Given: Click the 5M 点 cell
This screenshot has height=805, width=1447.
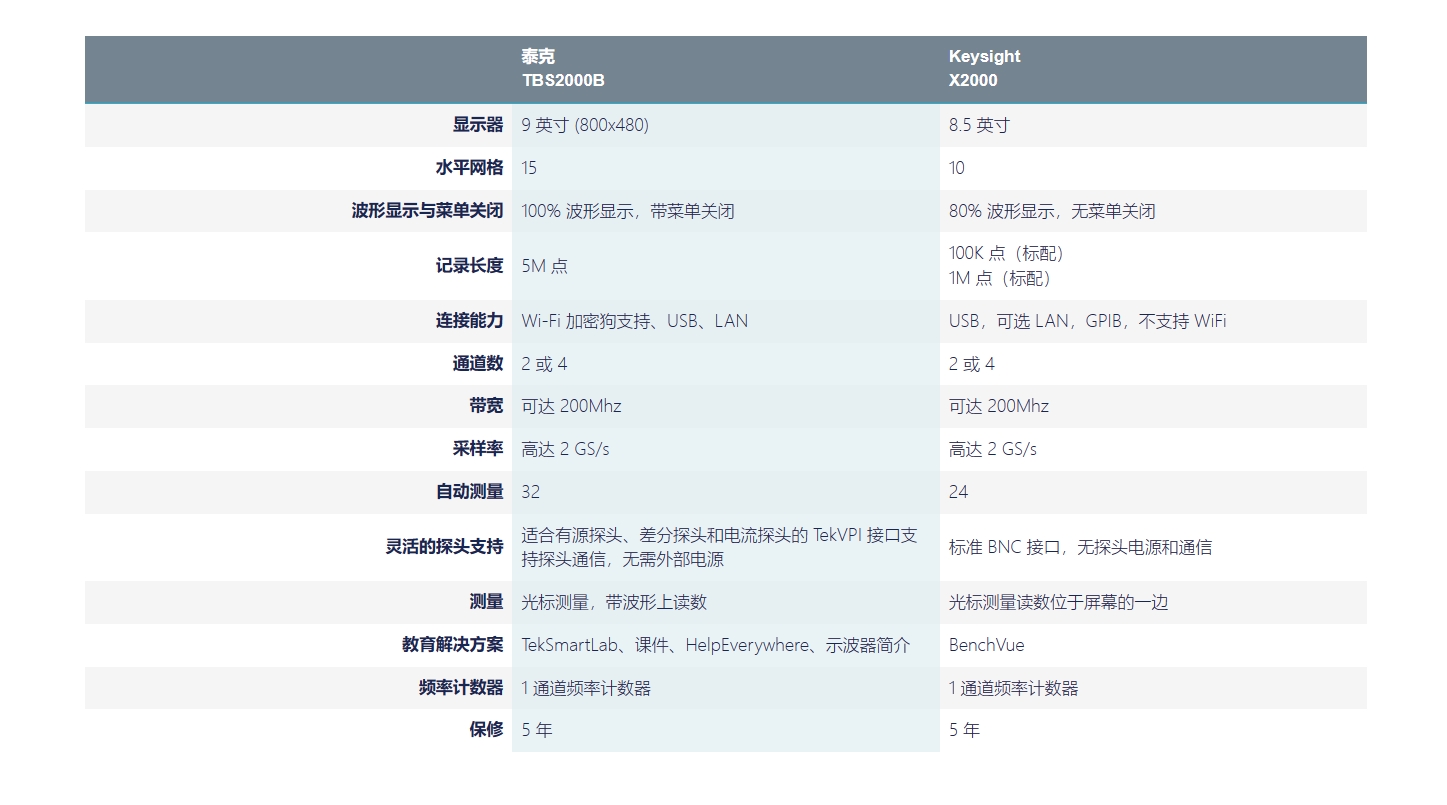Looking at the screenshot, I should [544, 266].
